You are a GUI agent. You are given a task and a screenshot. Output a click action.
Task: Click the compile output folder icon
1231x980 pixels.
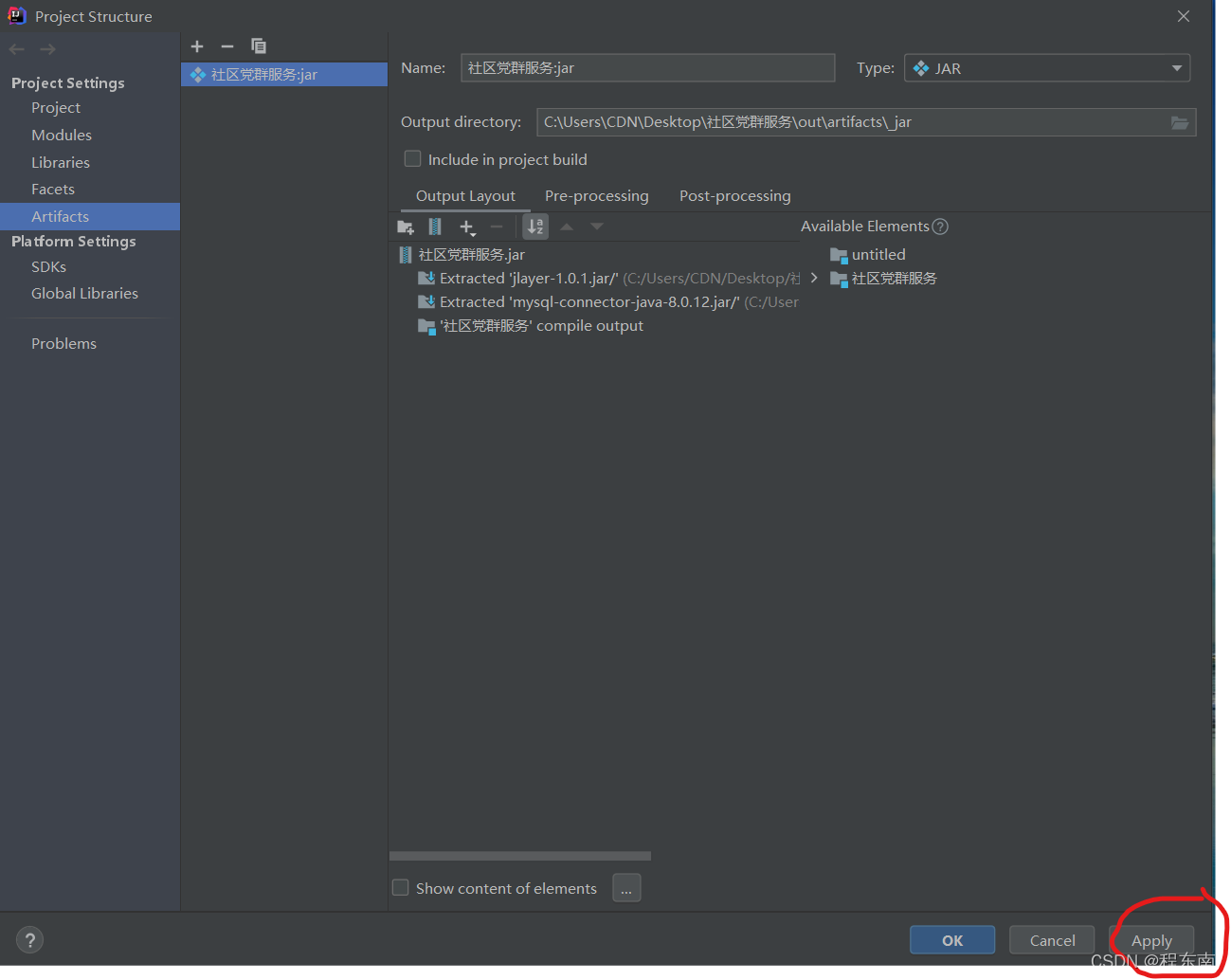tap(426, 326)
